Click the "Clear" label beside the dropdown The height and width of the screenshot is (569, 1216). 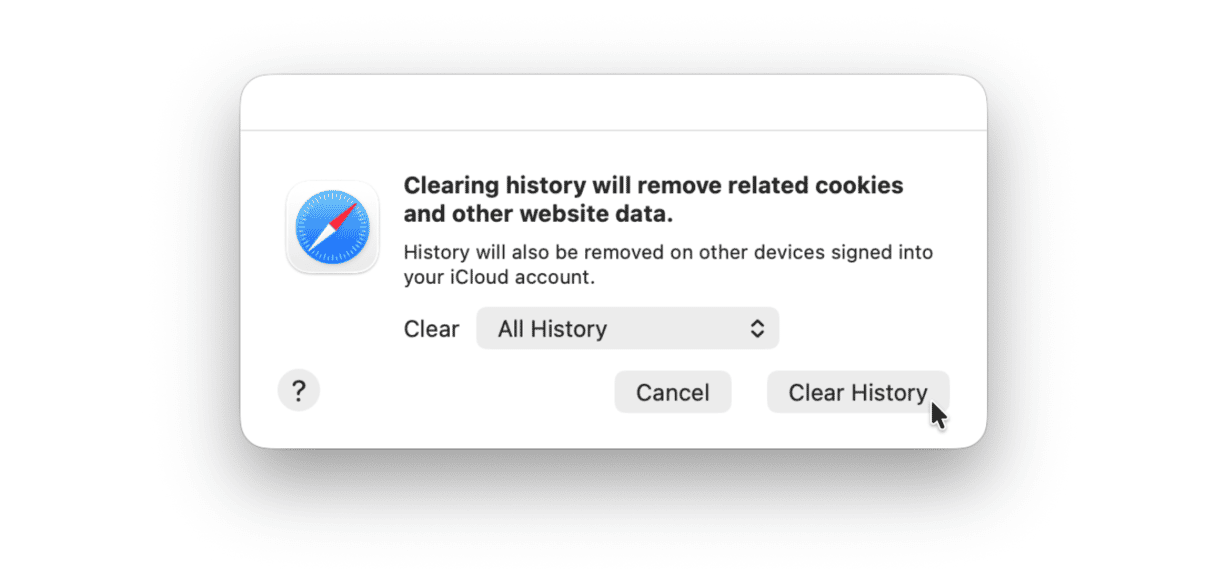coord(431,329)
